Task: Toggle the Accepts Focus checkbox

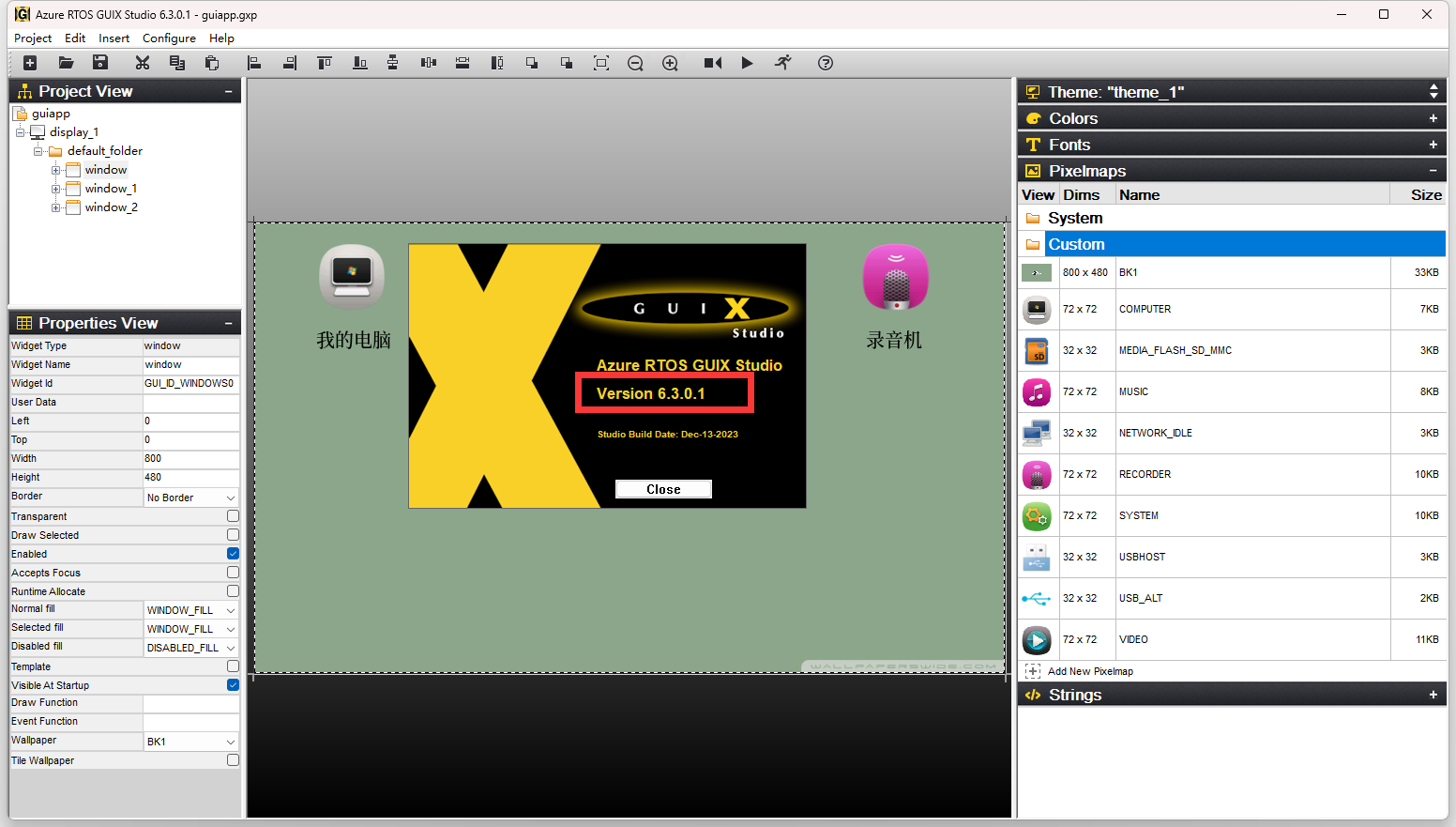Action: coord(233,573)
